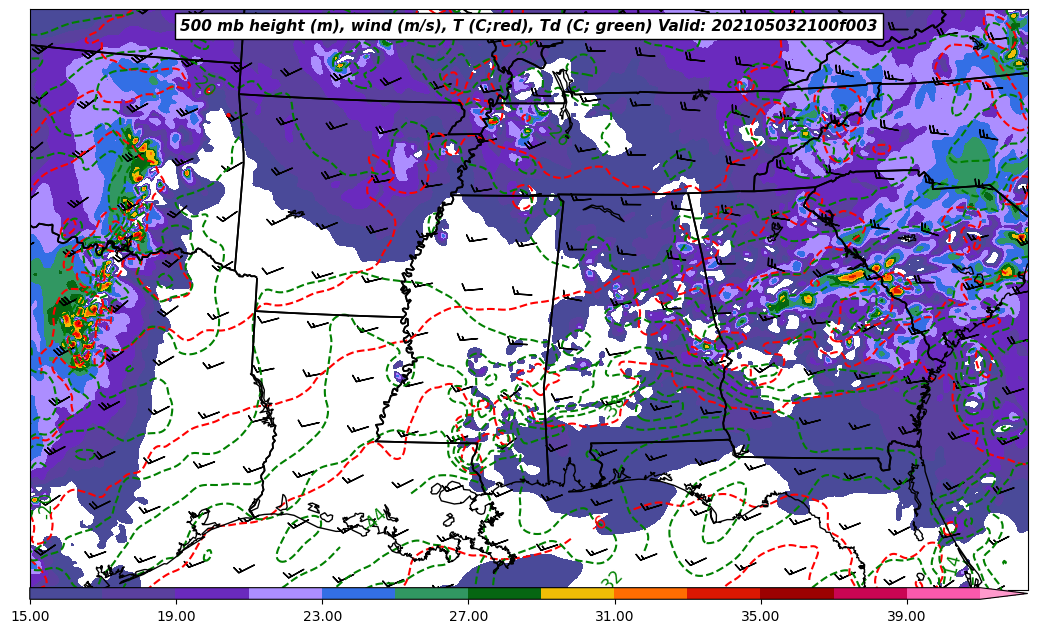
Task: Pick the orange colorbar segment
Action: tap(650, 593)
